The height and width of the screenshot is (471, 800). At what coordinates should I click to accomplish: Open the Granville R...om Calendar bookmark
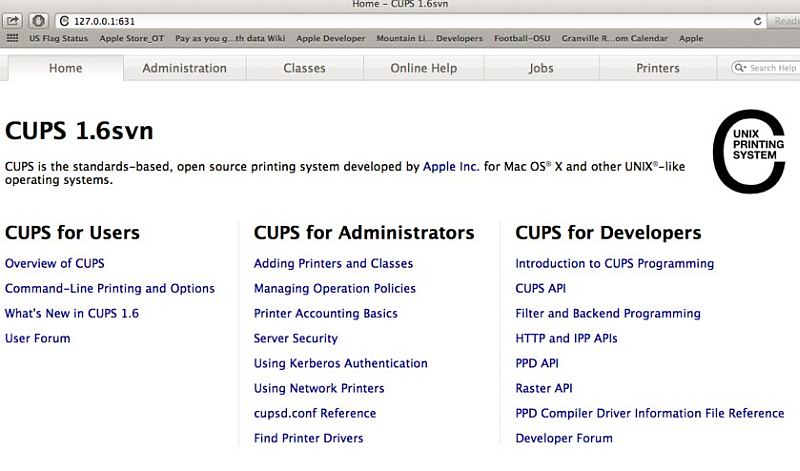pos(615,38)
